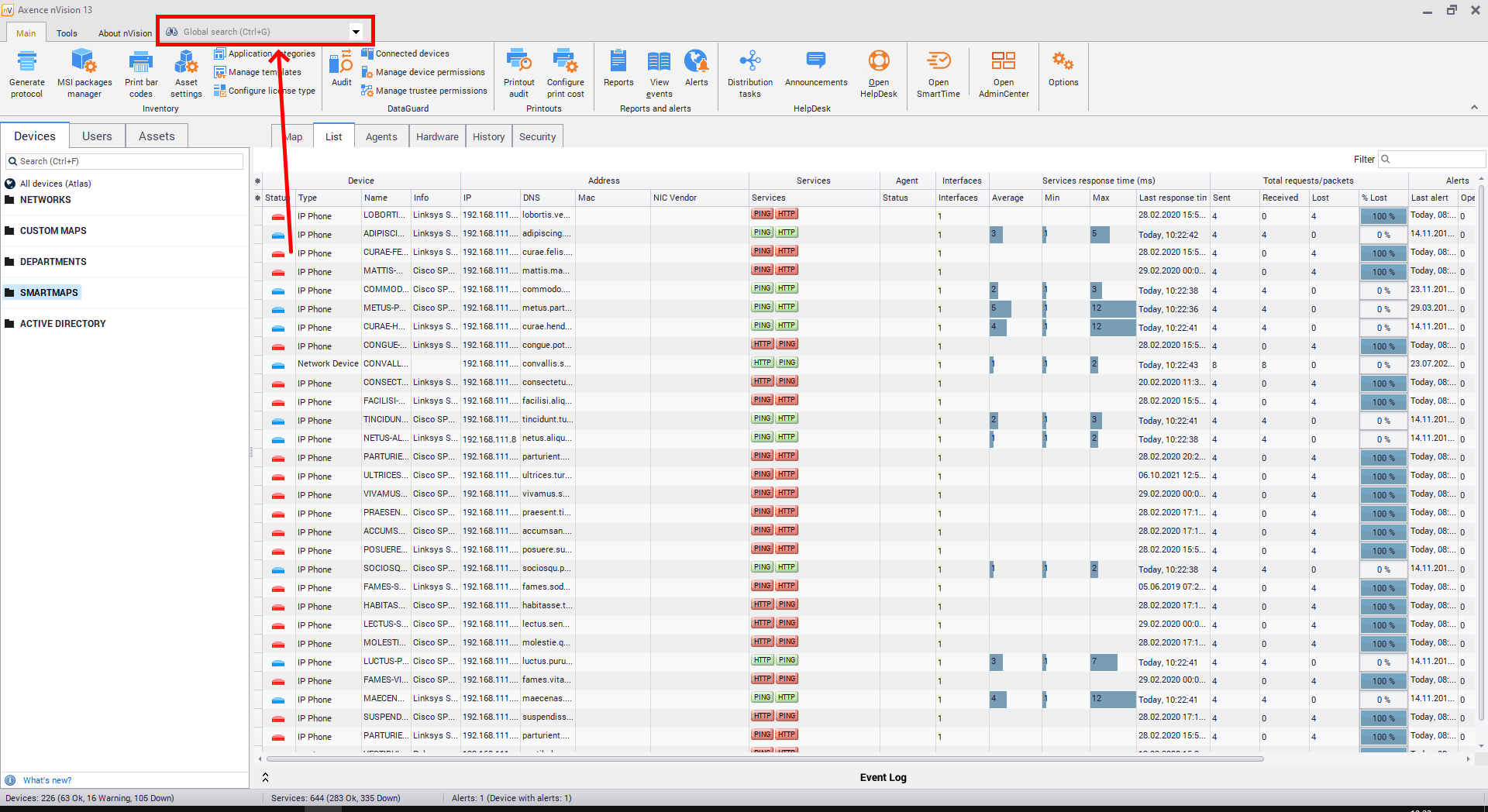Screen dimensions: 1488x812
Task: Select the SMARTMAPS tree item
Action: pos(49,293)
